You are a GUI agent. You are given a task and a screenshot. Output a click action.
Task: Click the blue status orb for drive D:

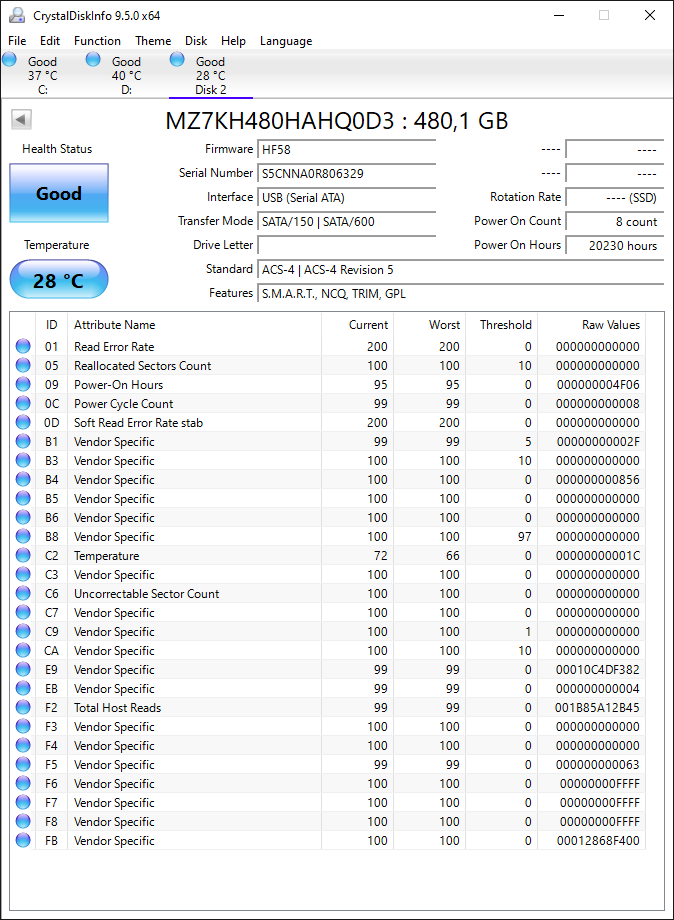click(x=93, y=59)
